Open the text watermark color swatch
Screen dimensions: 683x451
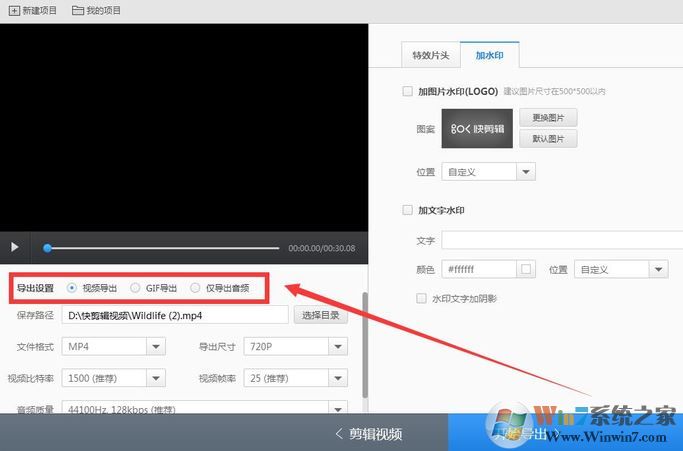click(527, 270)
